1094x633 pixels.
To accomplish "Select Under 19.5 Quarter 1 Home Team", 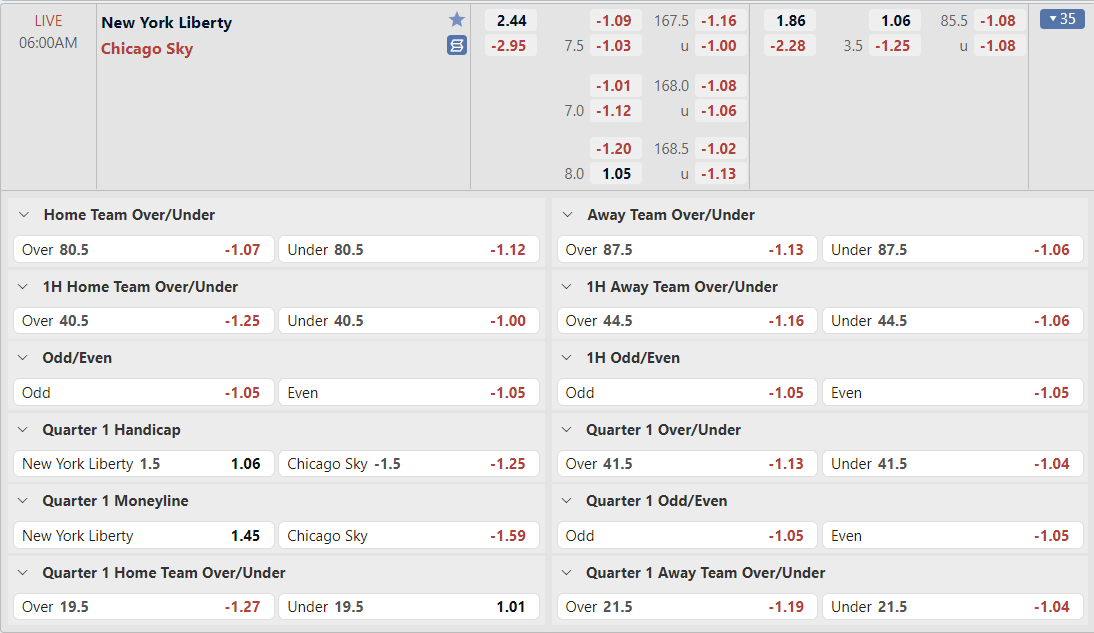I will pos(408,607).
